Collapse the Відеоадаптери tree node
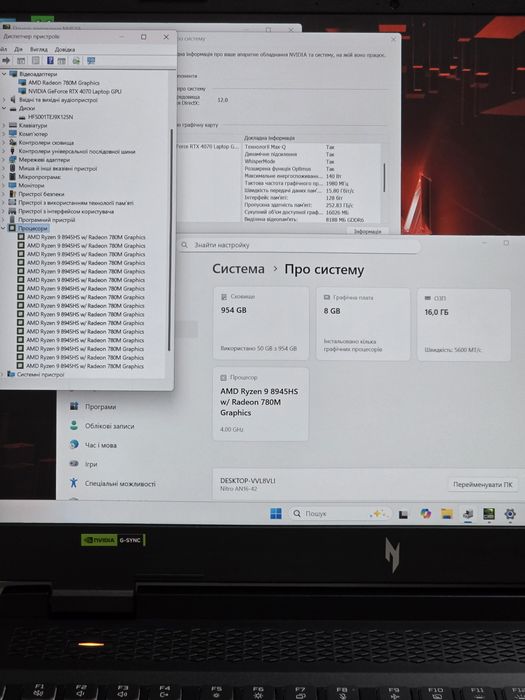 pyautogui.click(x=4, y=74)
